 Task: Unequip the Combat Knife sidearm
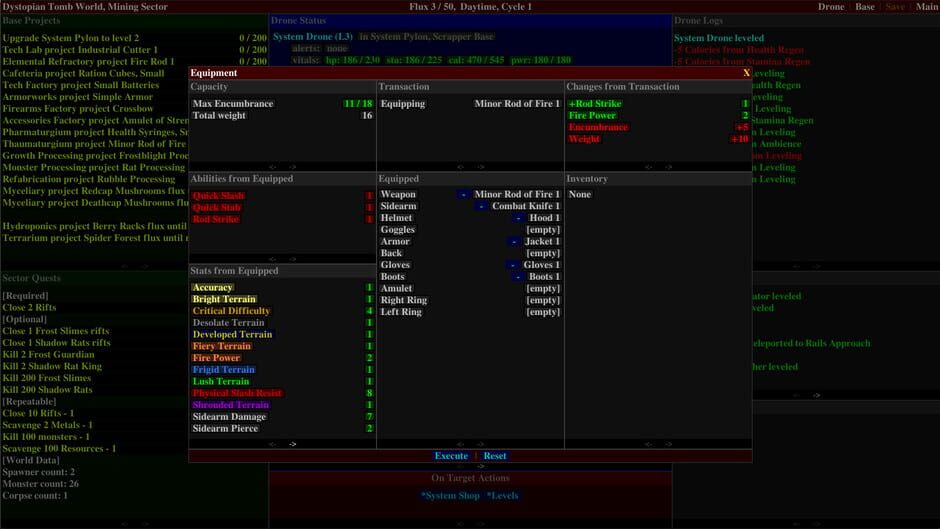[481, 206]
